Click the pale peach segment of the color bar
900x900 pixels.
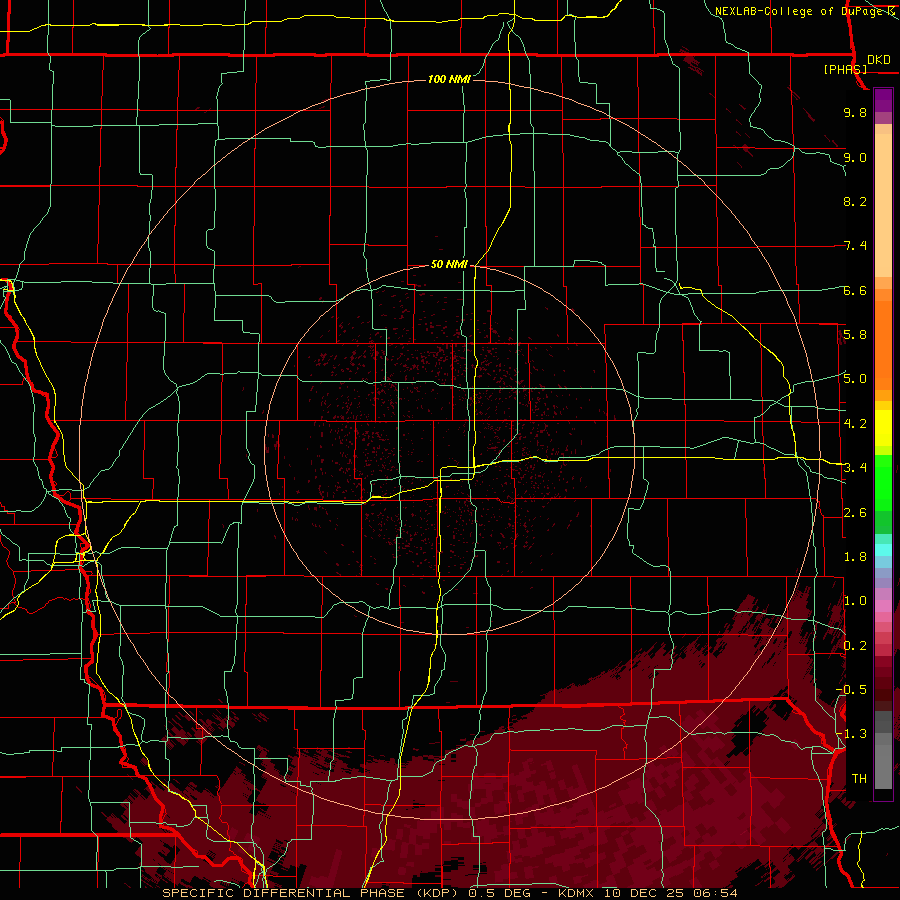pos(883,207)
